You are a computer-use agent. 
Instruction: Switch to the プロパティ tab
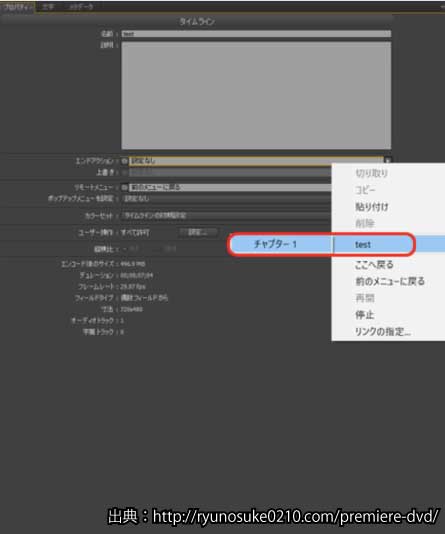[17, 7]
